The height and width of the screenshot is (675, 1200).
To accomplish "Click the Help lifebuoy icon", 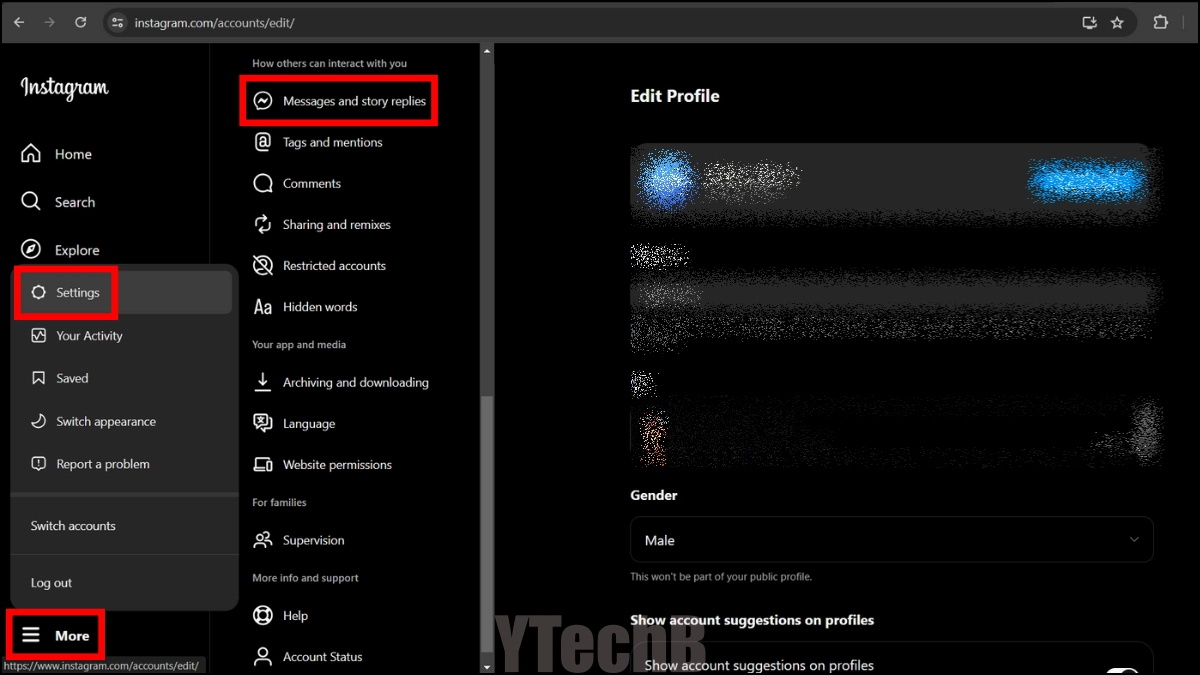I will click(x=263, y=615).
